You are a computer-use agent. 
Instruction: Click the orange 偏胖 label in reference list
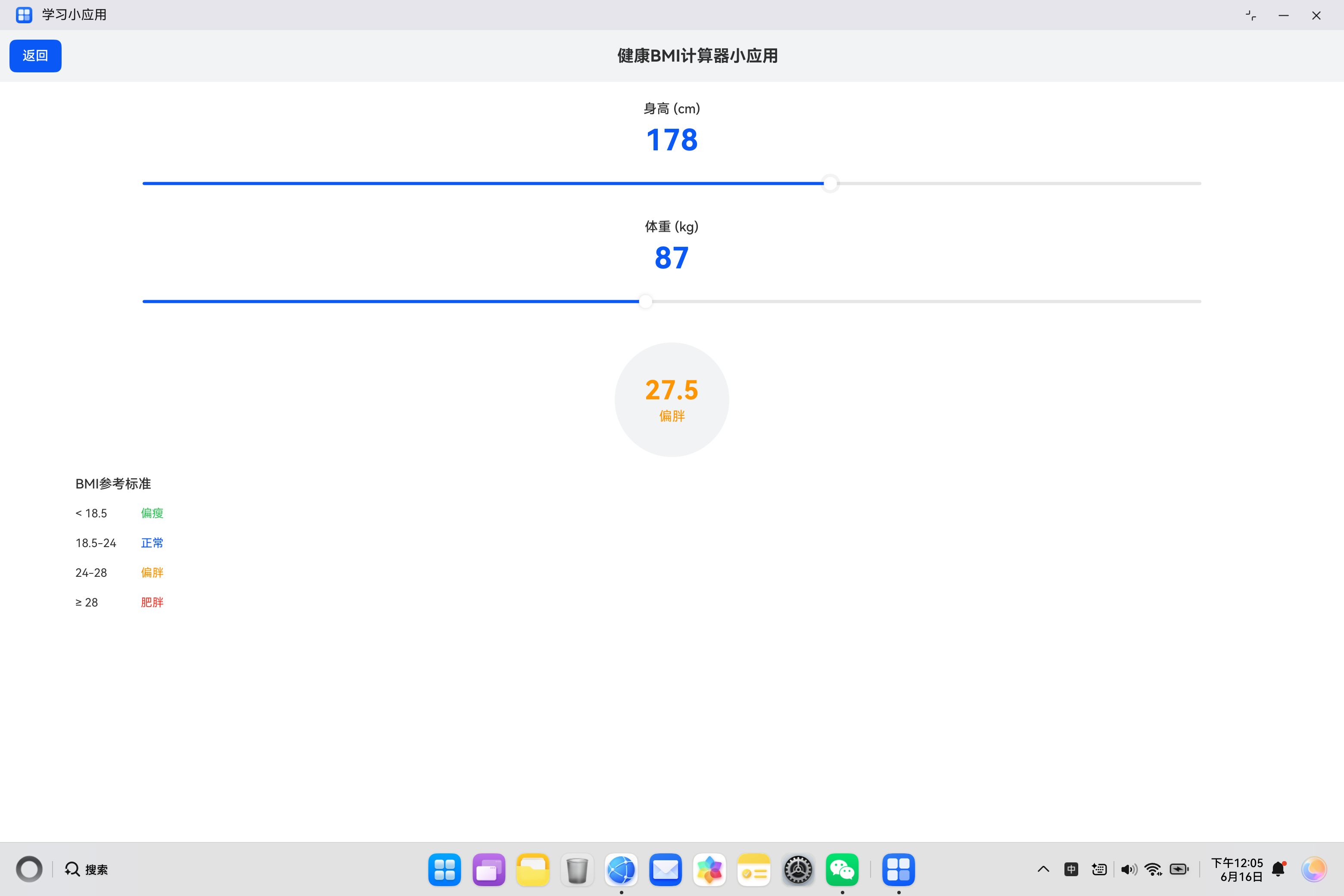(x=152, y=572)
